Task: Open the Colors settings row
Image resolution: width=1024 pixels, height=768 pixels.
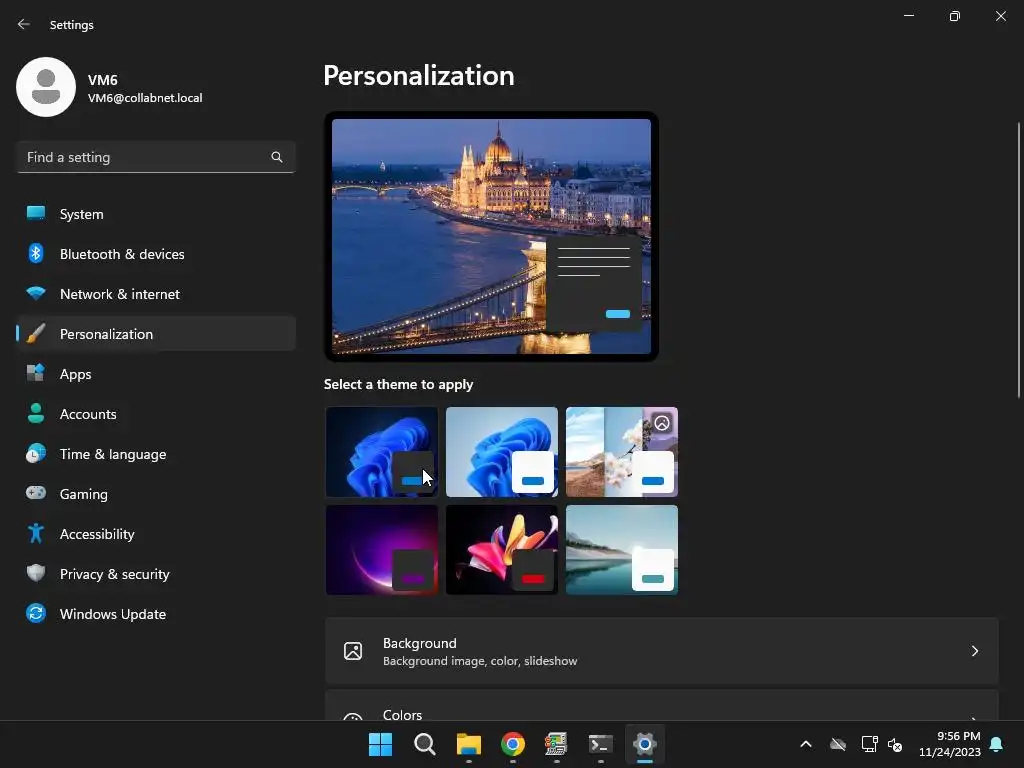Action: pyautogui.click(x=662, y=705)
